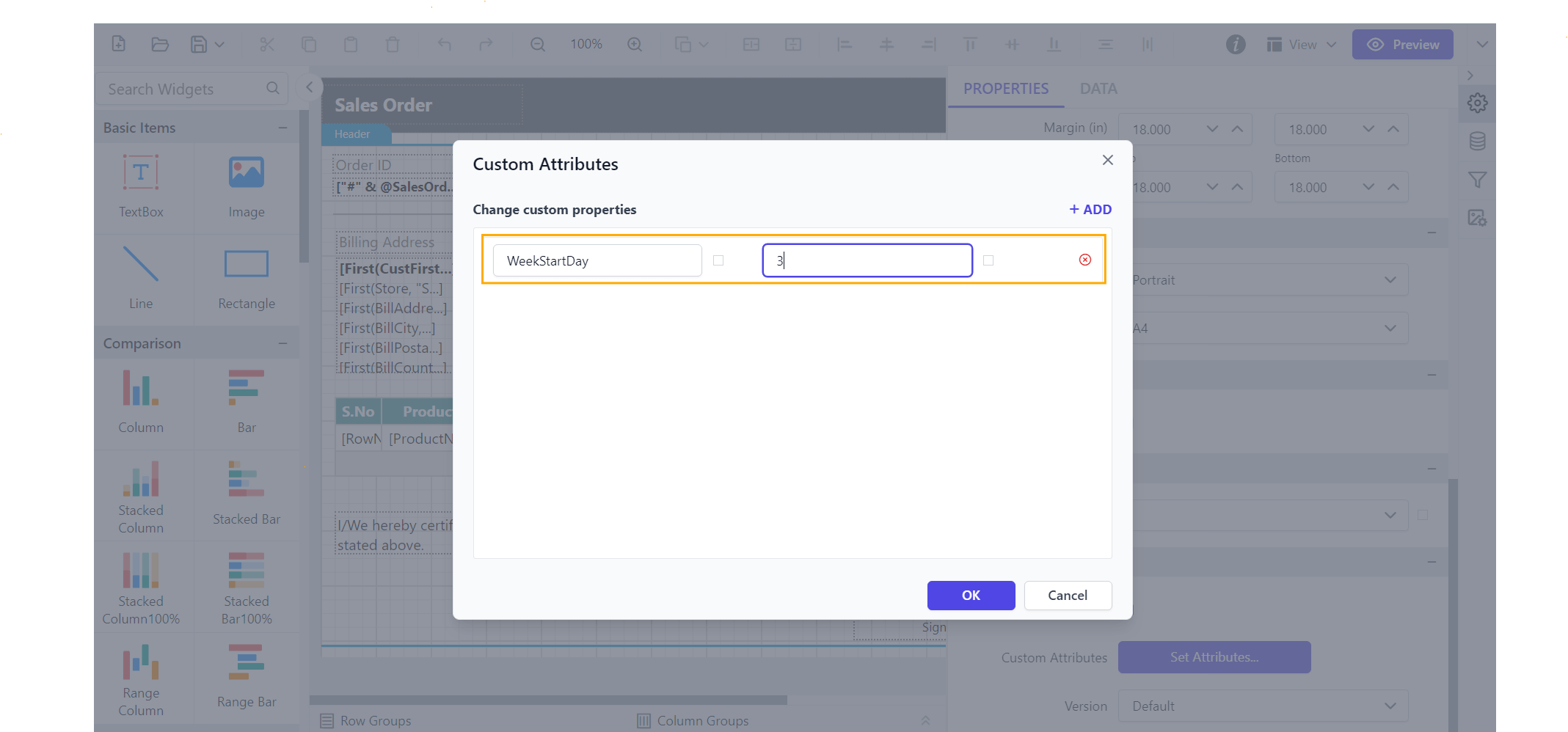Open the Save button dropdown arrow
Viewport: 1568px width, 732px height.
(219, 44)
